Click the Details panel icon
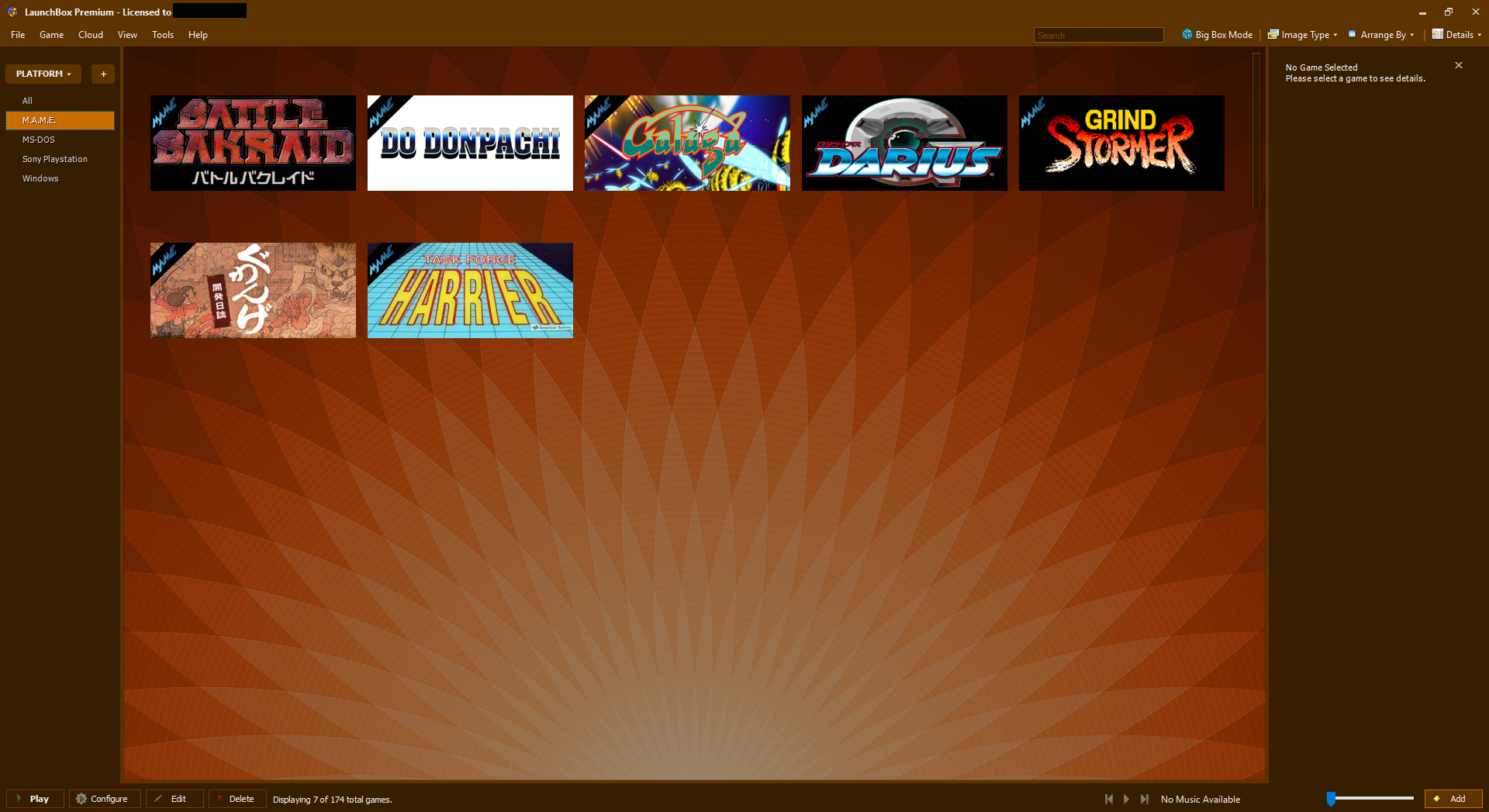Viewport: 1489px width, 812px height. point(1437,34)
